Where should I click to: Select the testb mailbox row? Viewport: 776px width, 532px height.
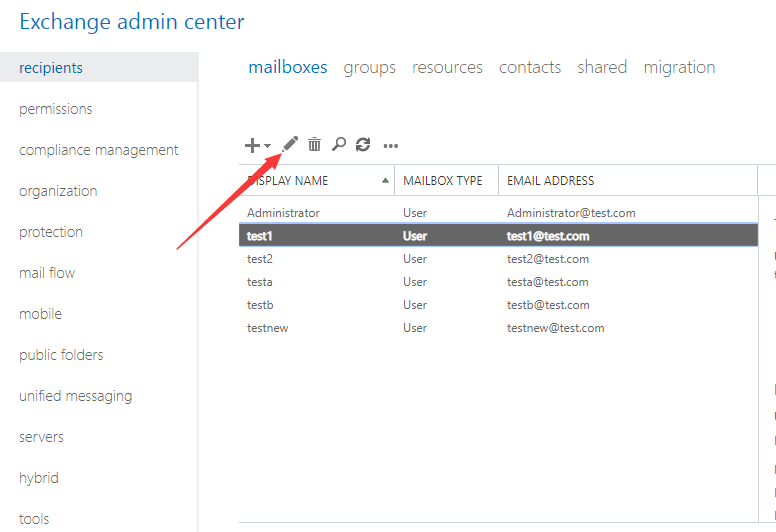[498, 305]
